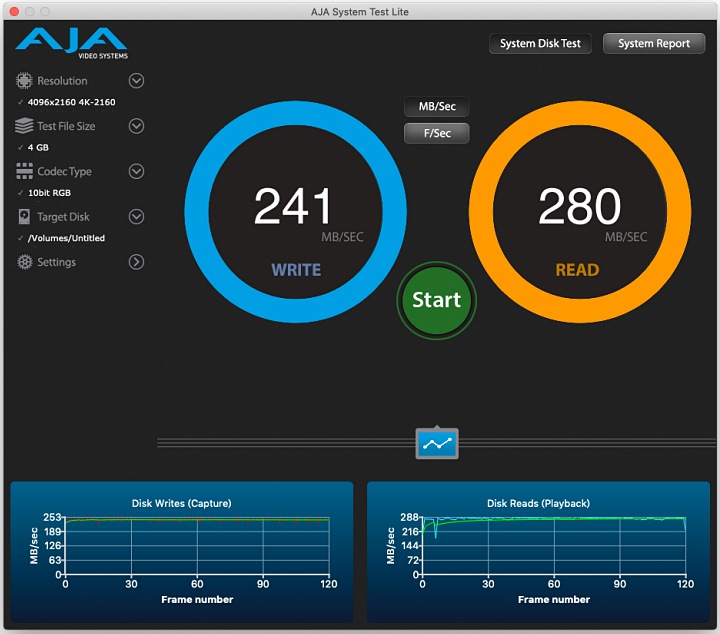
Task: Toggle the graph view chart icon
Action: 437,443
